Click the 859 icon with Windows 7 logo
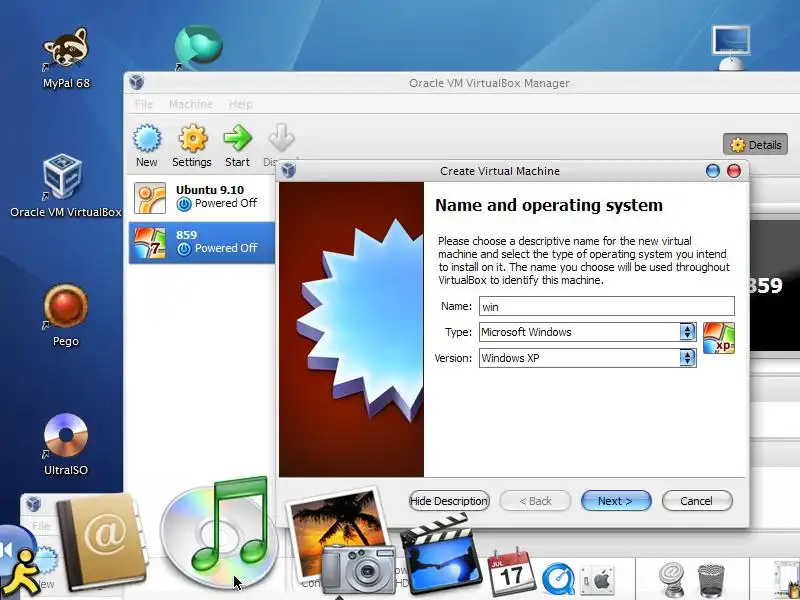The height and width of the screenshot is (600, 800). point(149,242)
